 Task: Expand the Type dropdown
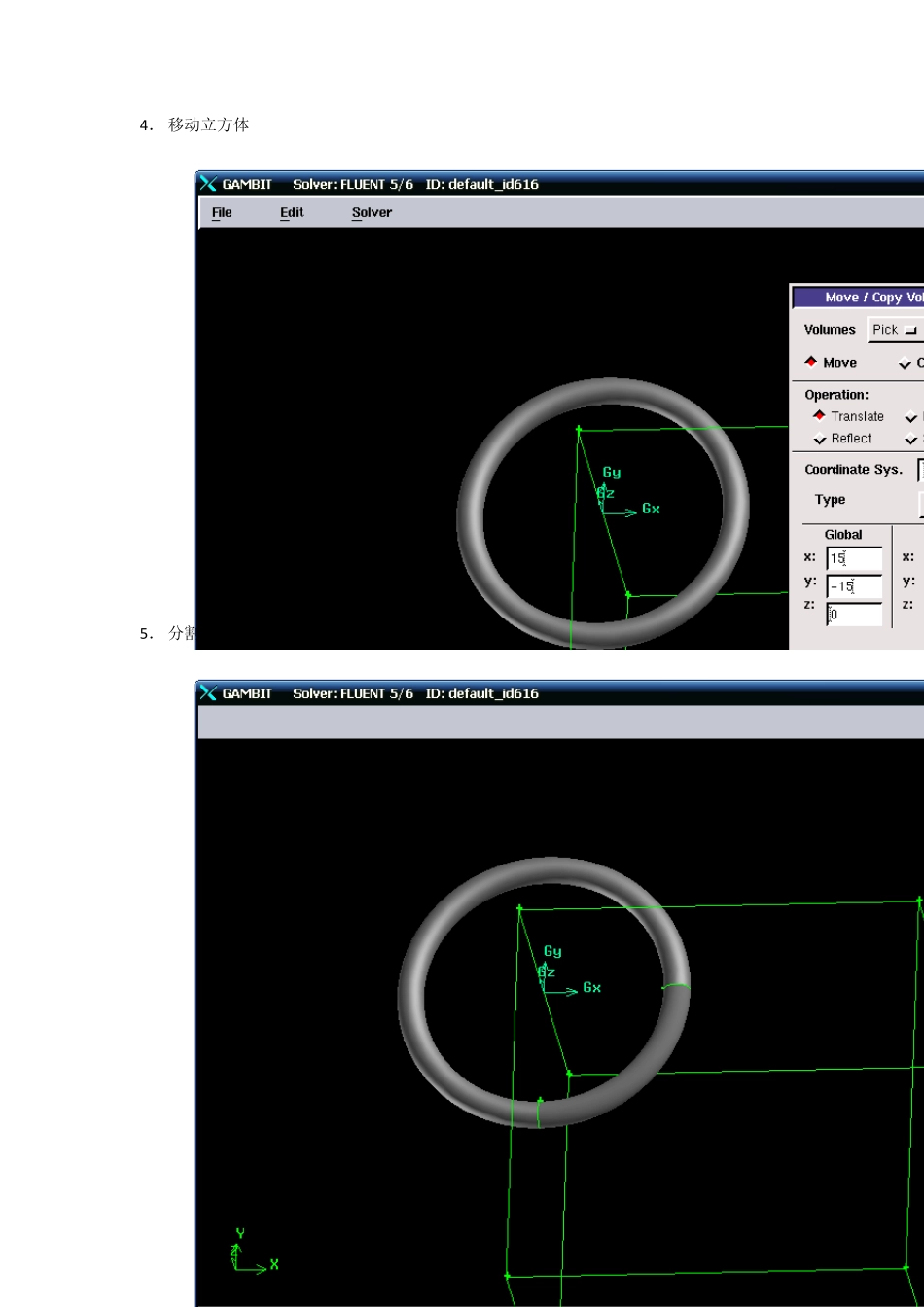pyautogui.click(x=920, y=502)
